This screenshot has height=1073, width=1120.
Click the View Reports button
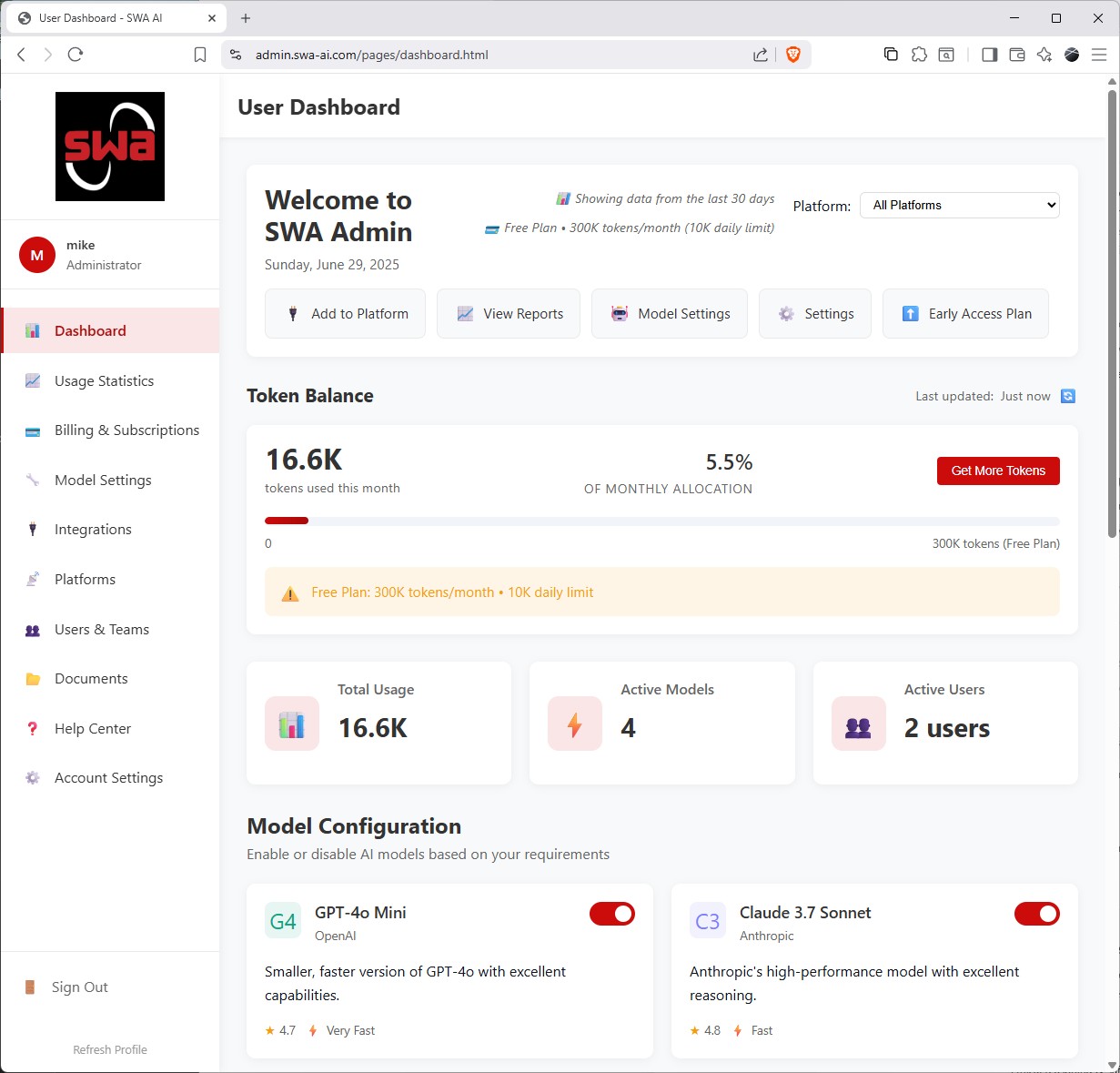click(509, 314)
